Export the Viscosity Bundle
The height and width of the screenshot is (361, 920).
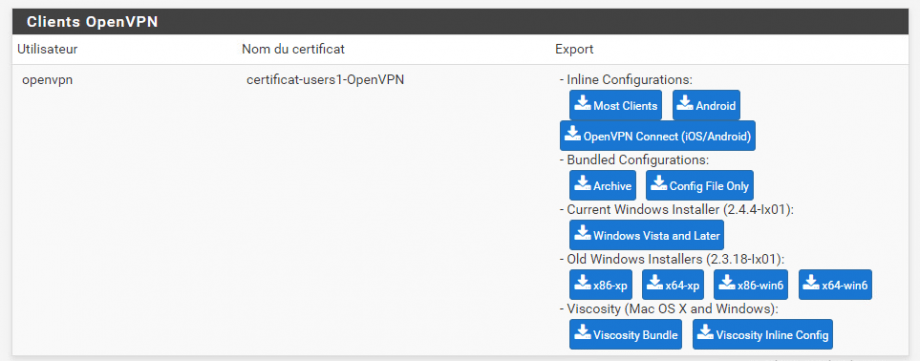coord(625,335)
